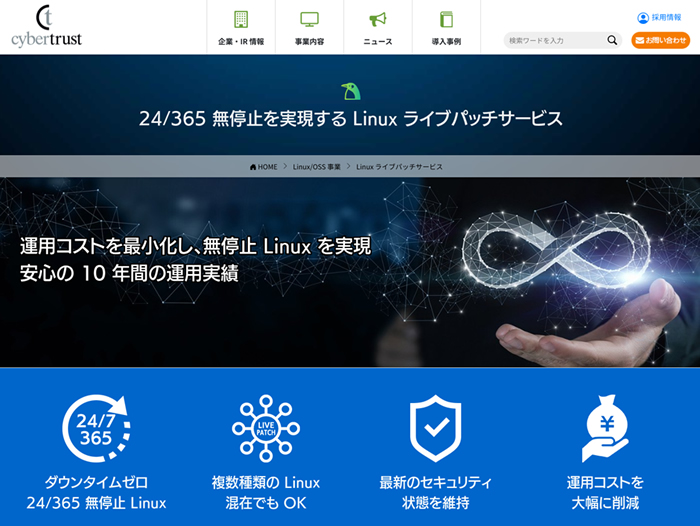Image resolution: width=700 pixels, height=526 pixels.
Task: Select the 事業内容 menu label
Action: pos(309,42)
